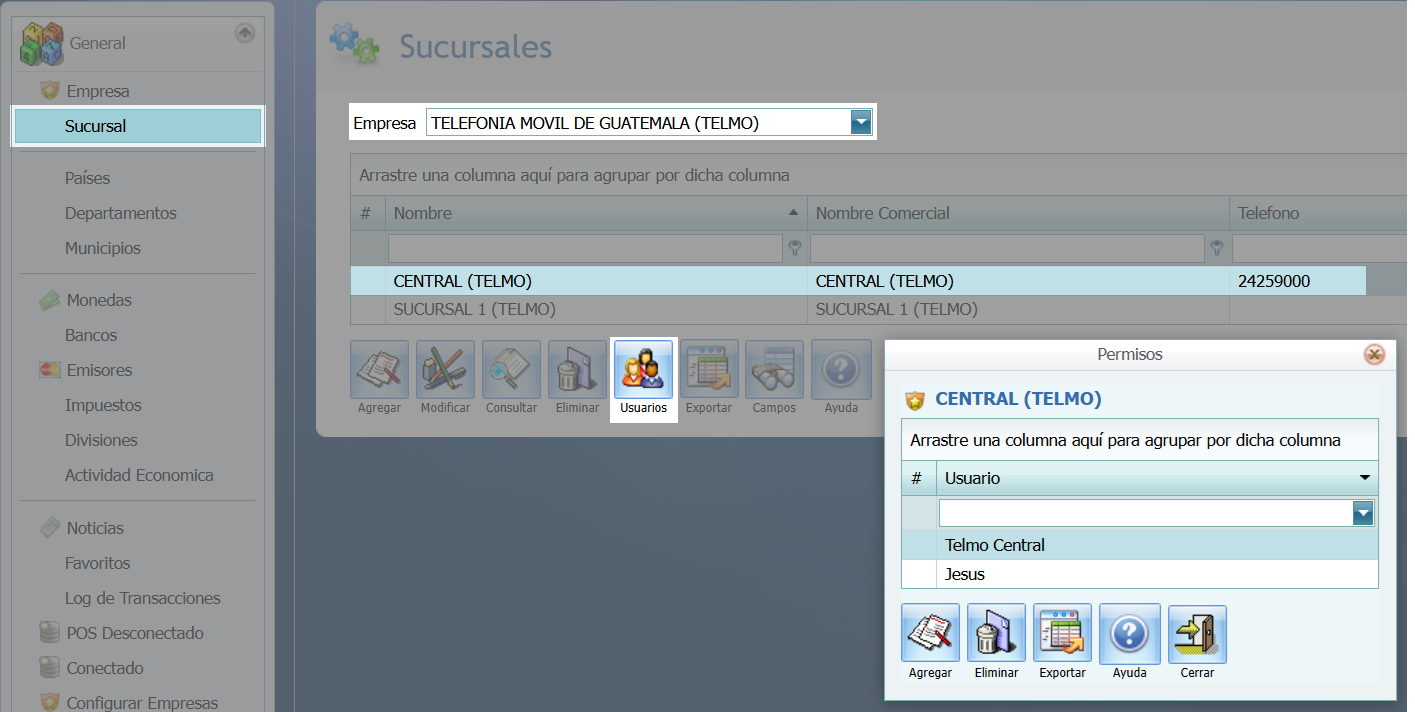Click the Usuarios icon in the Sucursales toolbar
This screenshot has width=1415, height=712.
(x=643, y=378)
